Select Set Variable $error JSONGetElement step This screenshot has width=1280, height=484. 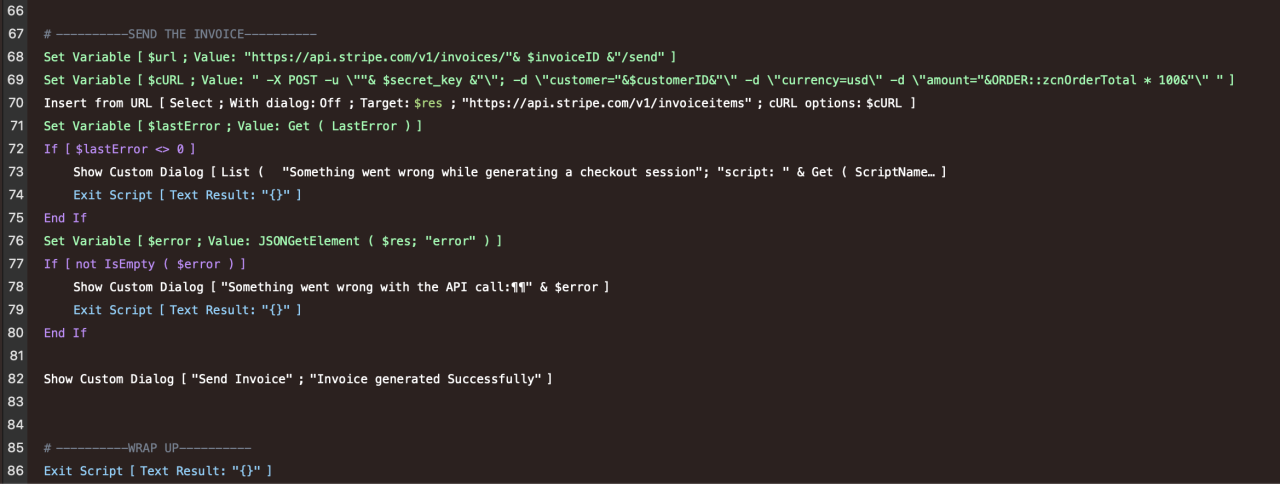click(x=272, y=241)
